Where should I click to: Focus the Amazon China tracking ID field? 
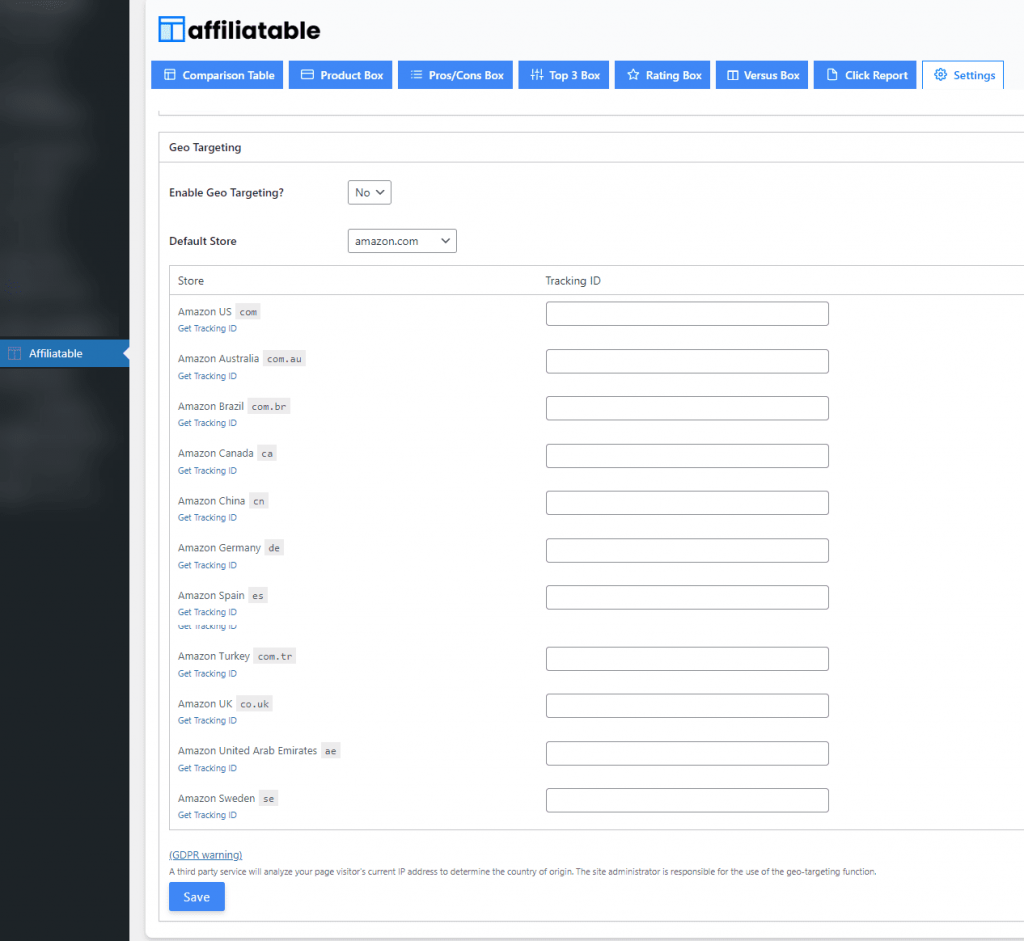click(x=687, y=503)
